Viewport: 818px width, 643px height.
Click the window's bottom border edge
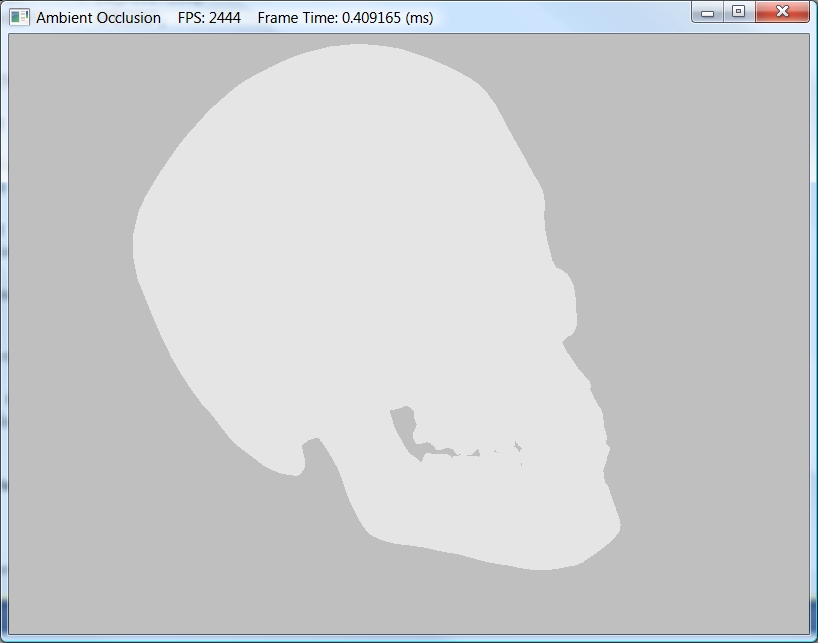[400, 638]
